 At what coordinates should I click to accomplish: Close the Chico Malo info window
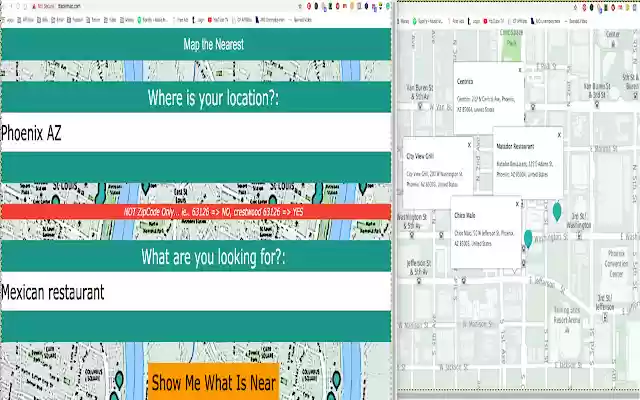pos(517,204)
